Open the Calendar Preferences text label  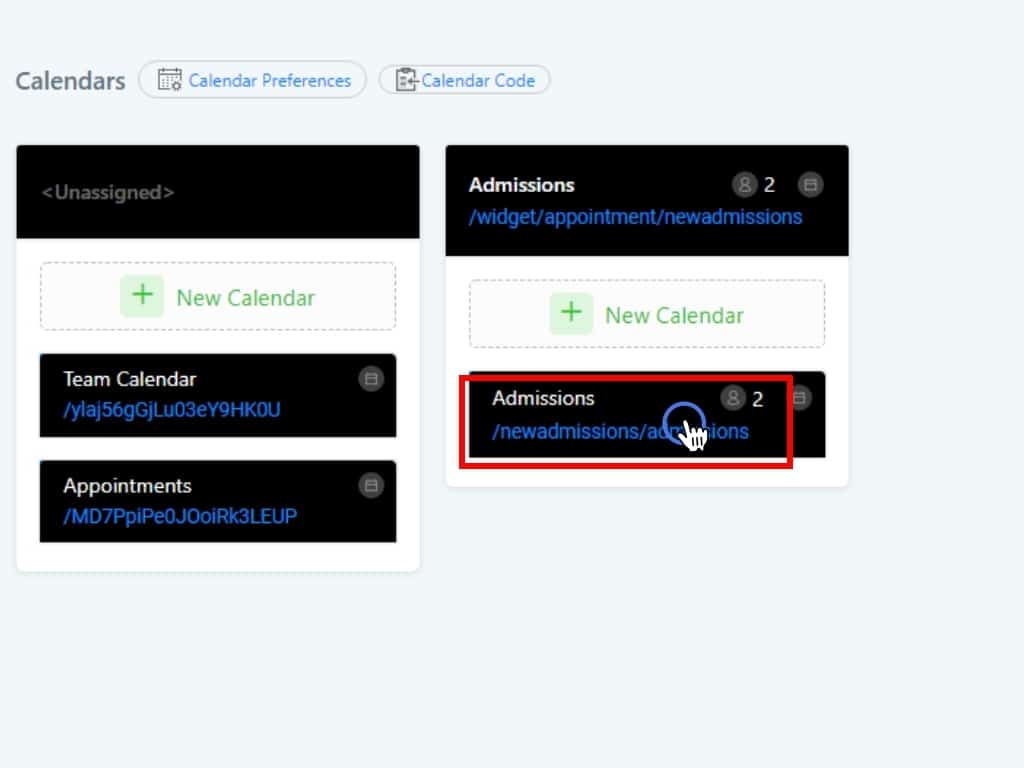coord(269,81)
